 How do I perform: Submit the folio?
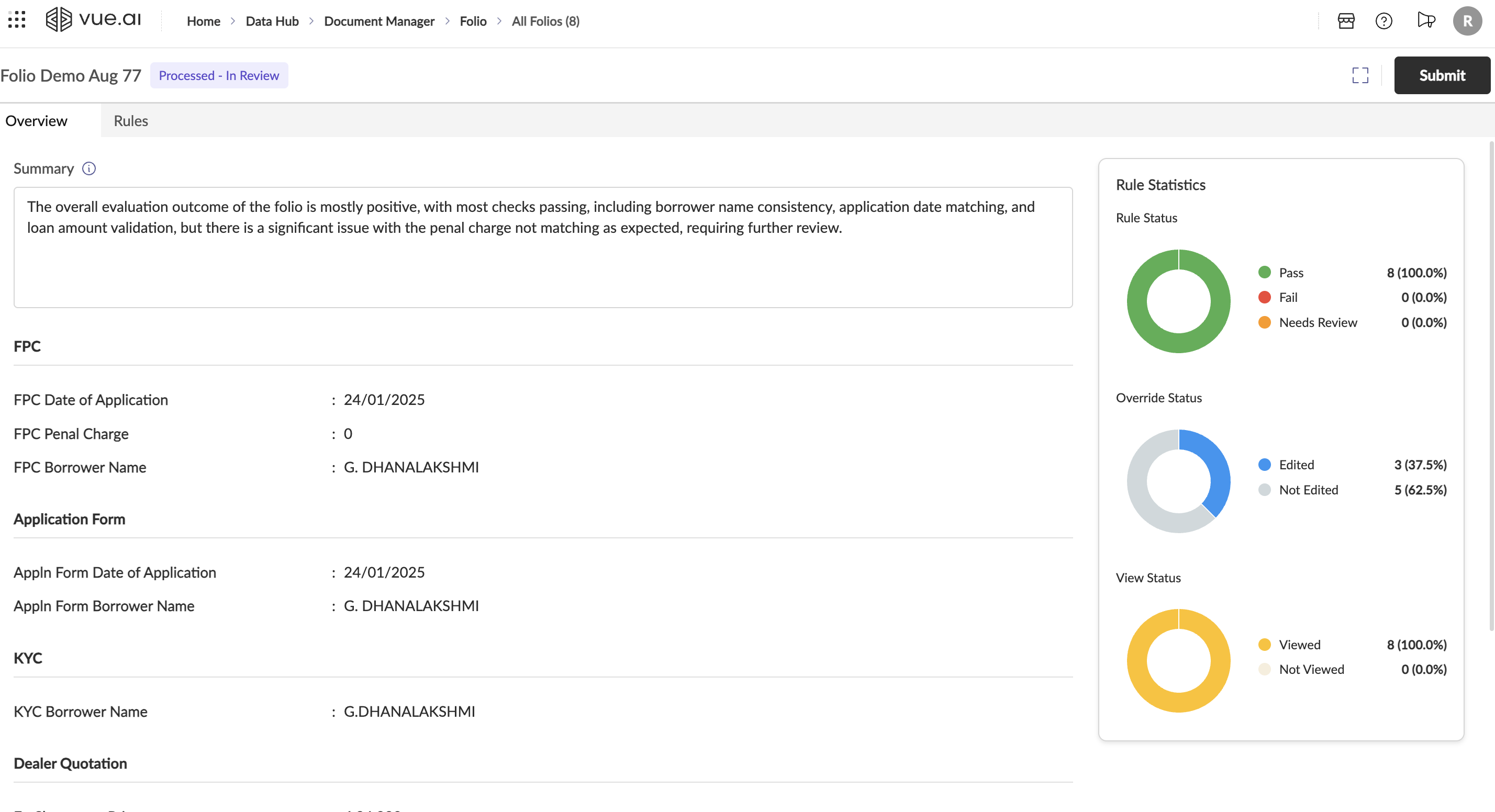[x=1442, y=75]
